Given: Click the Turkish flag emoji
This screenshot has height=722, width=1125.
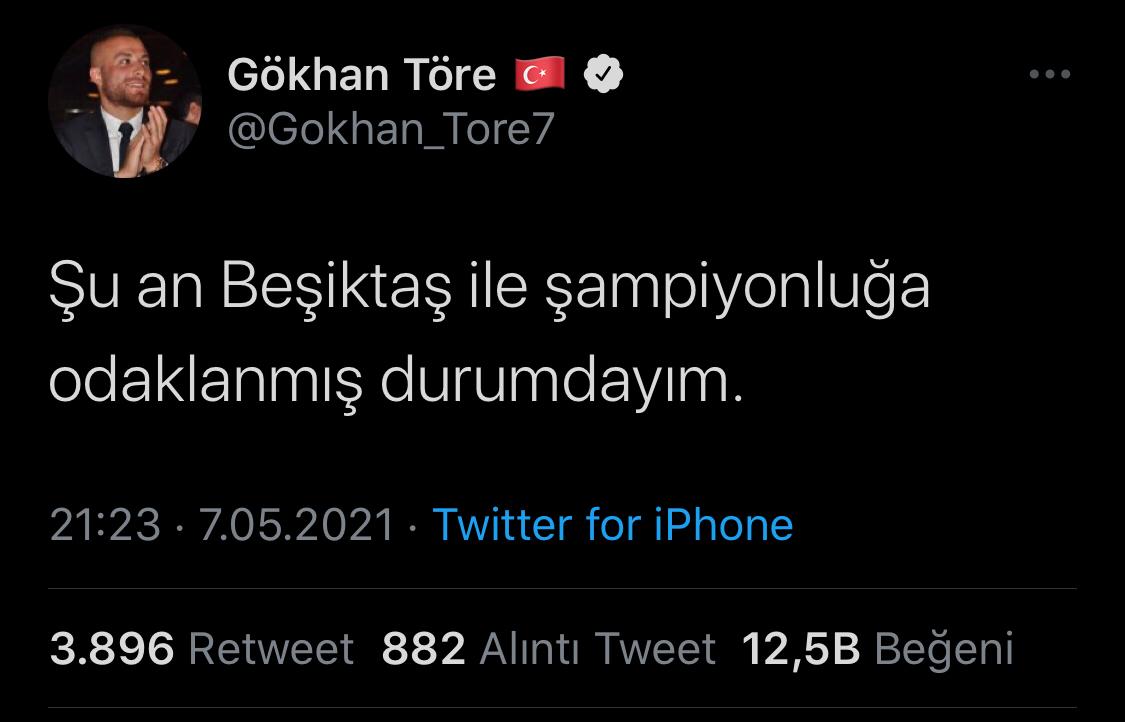Looking at the screenshot, I should [540, 75].
